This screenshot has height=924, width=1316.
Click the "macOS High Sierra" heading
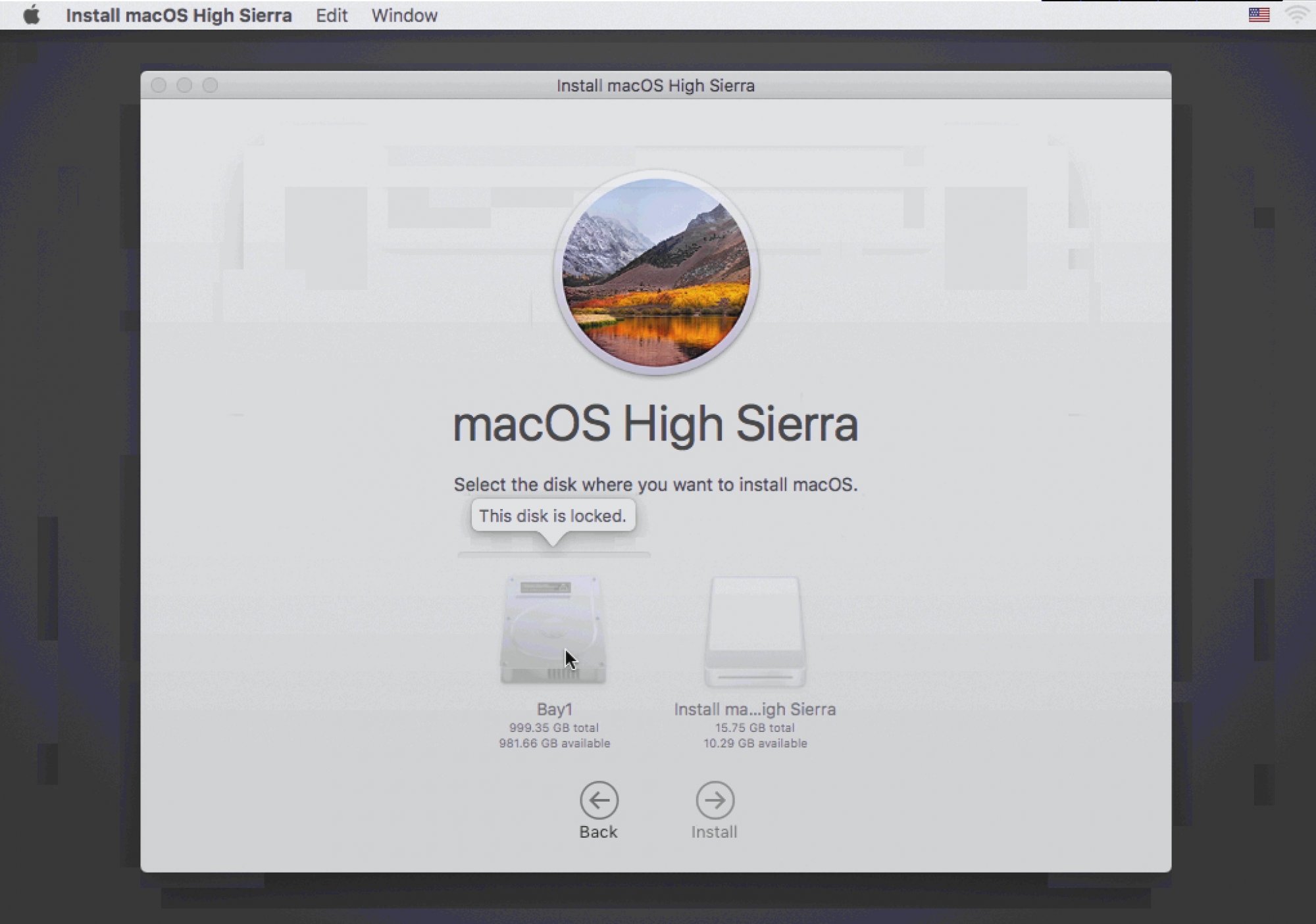[655, 424]
